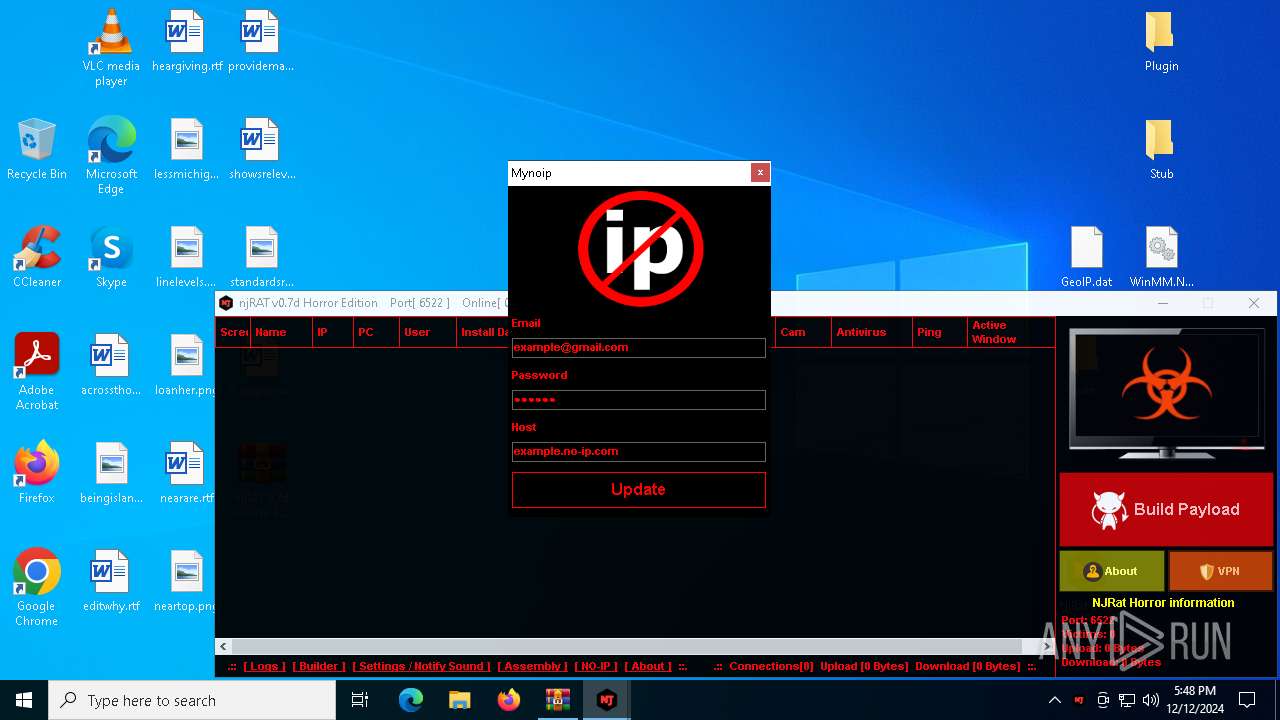Open the [ About ] bottom menu item
Screen dimensions: 1280x720
click(648, 666)
